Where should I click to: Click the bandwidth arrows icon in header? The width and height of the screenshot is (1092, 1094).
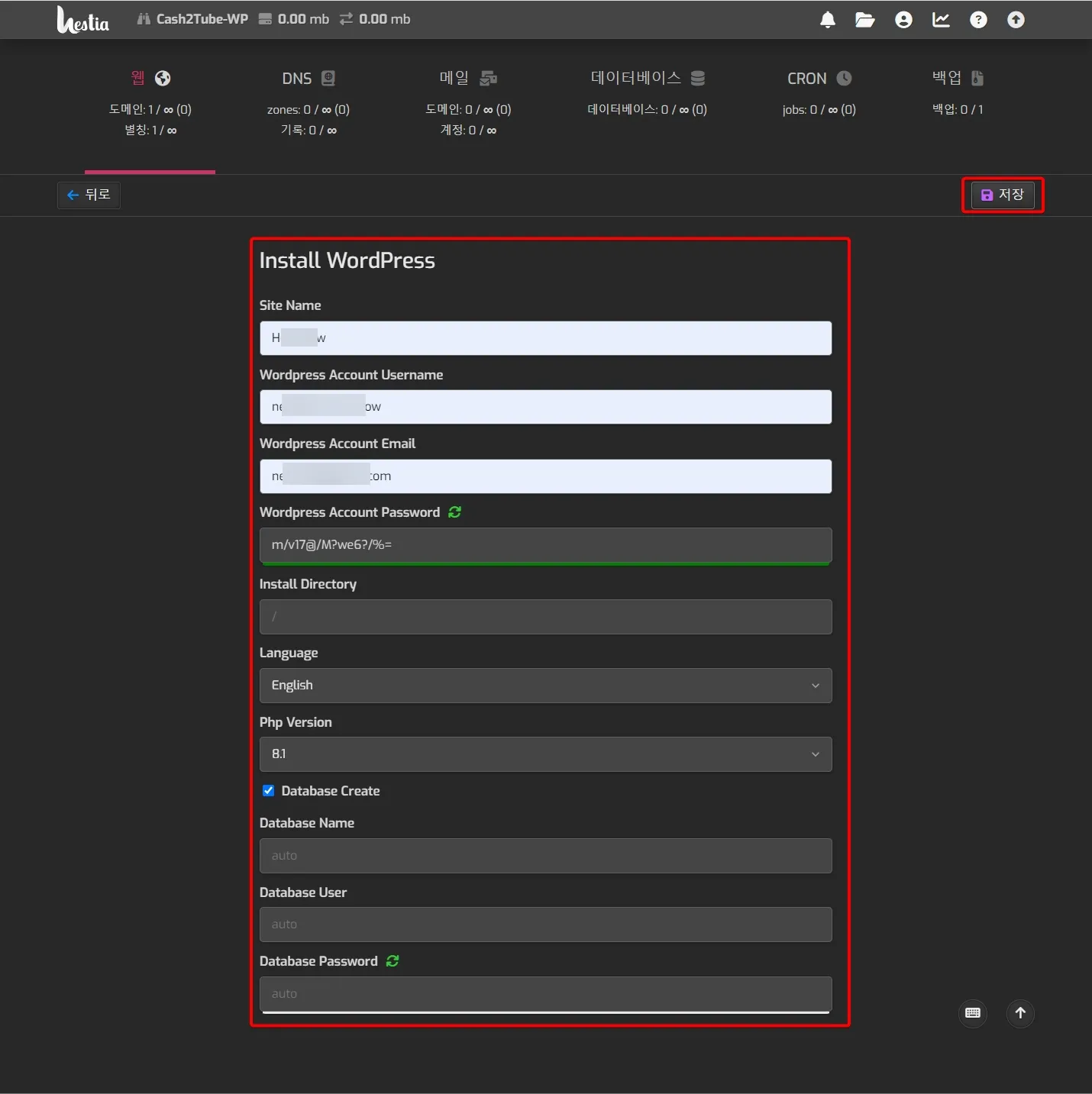coord(346,19)
